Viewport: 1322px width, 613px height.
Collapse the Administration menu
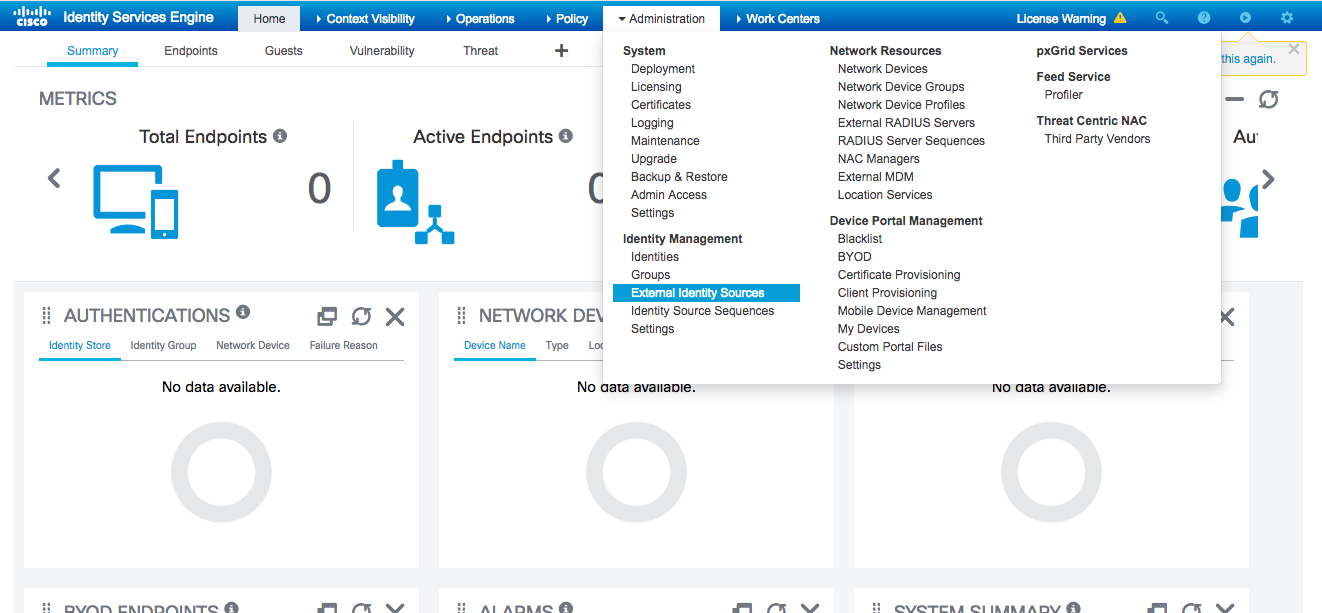(x=661, y=19)
